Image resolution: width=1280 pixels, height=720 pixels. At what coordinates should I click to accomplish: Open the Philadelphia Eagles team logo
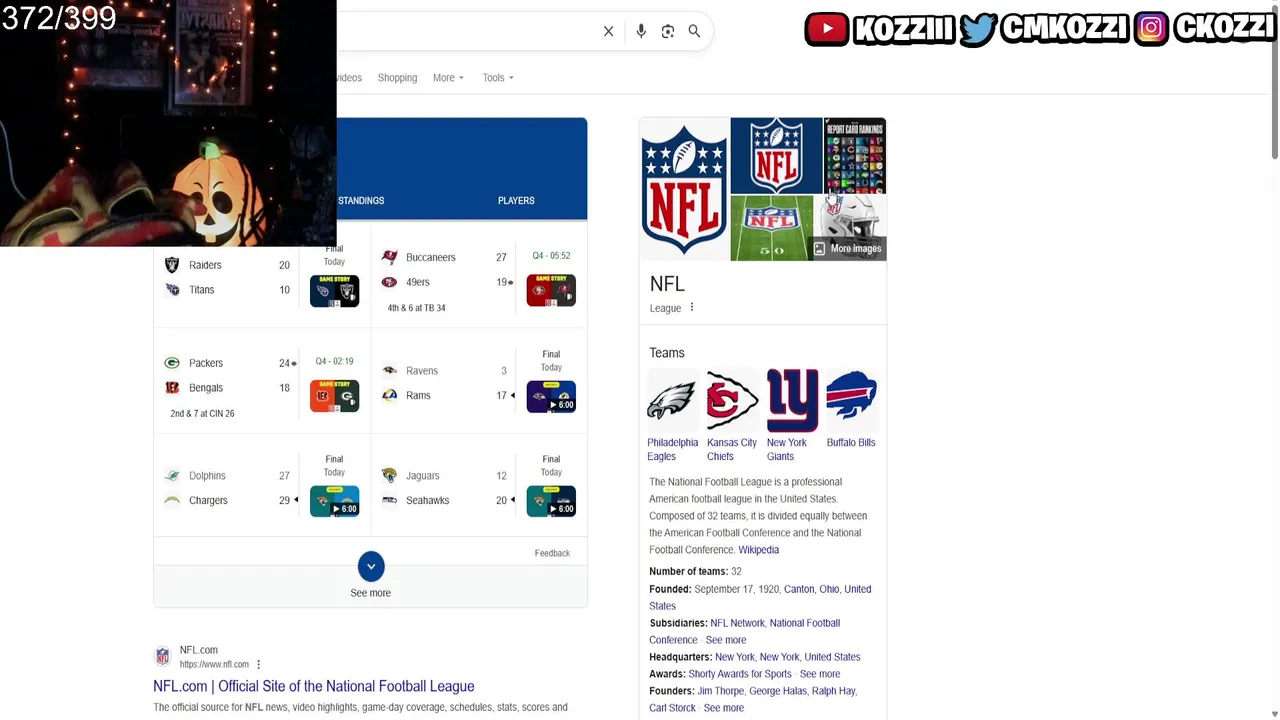672,401
